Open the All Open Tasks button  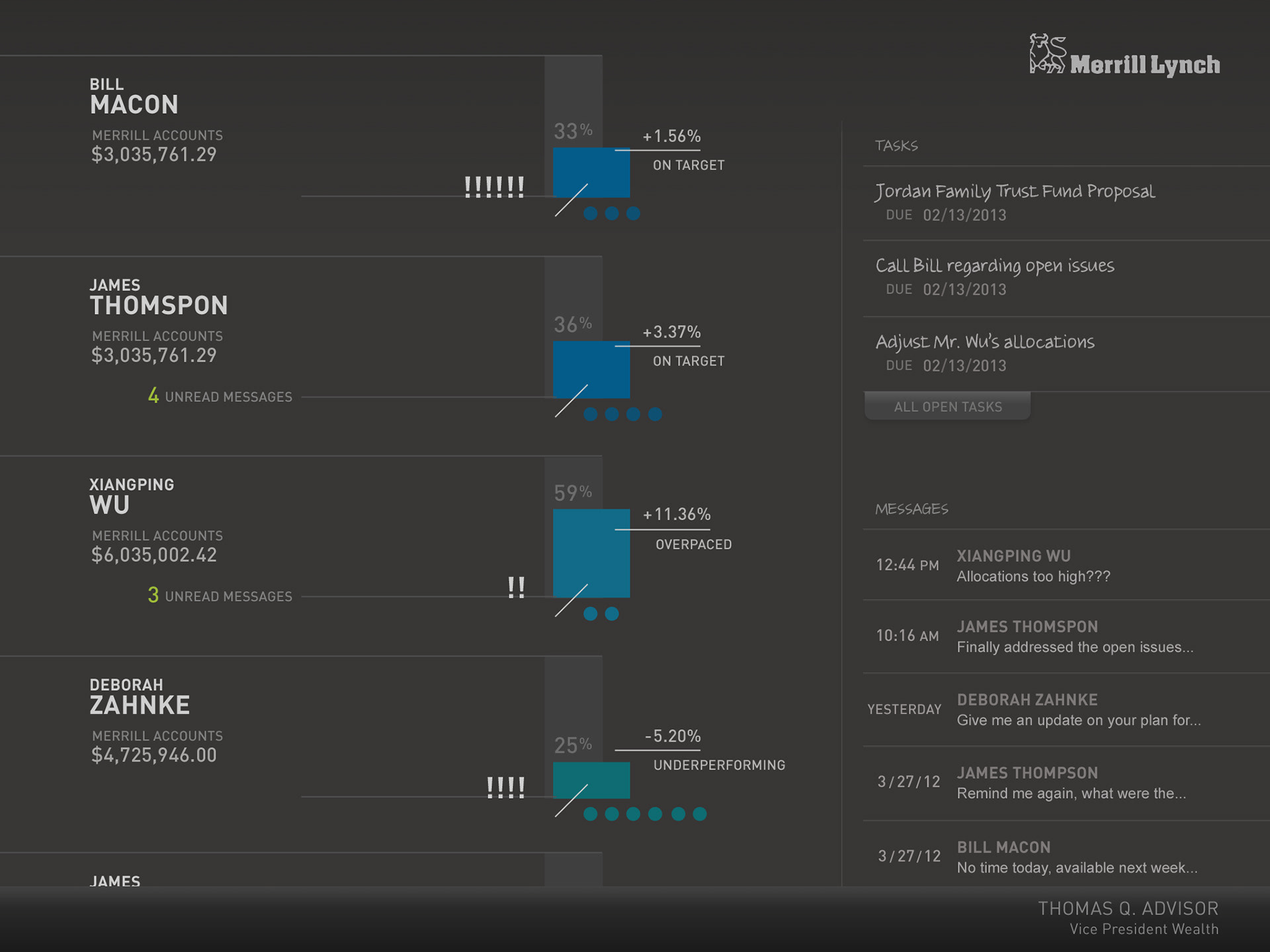click(x=947, y=407)
